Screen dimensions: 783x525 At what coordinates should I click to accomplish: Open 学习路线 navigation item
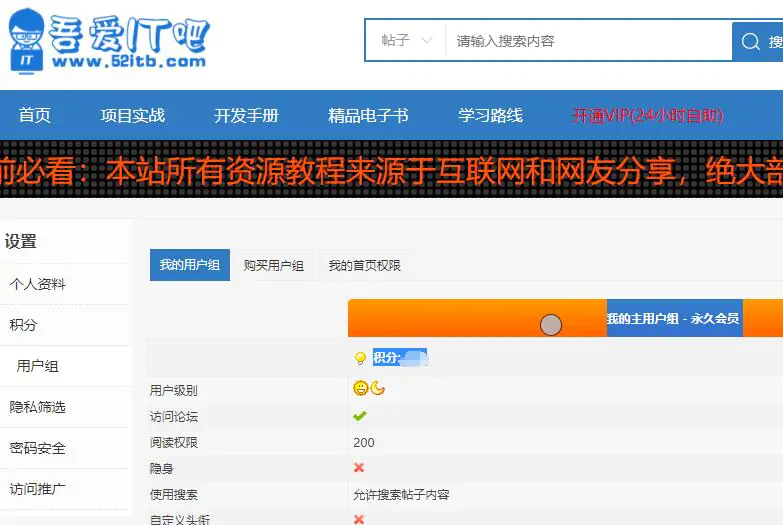pos(490,115)
